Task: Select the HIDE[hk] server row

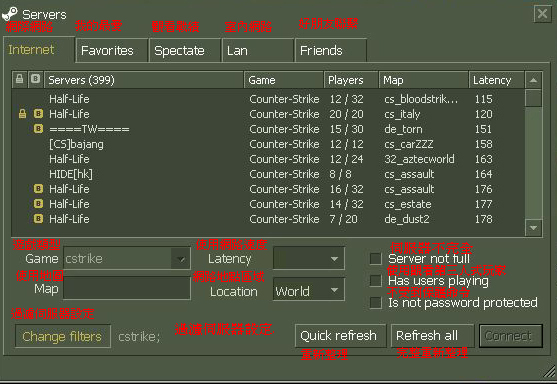Action: (268, 174)
